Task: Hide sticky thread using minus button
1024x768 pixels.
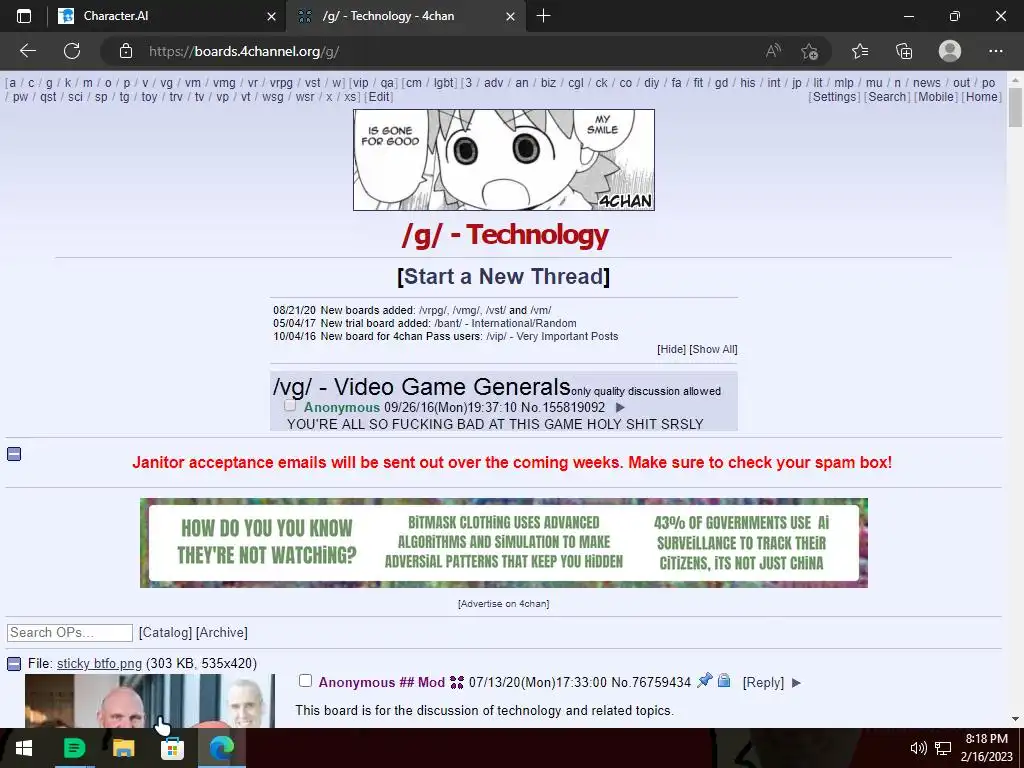Action: pyautogui.click(x=14, y=664)
